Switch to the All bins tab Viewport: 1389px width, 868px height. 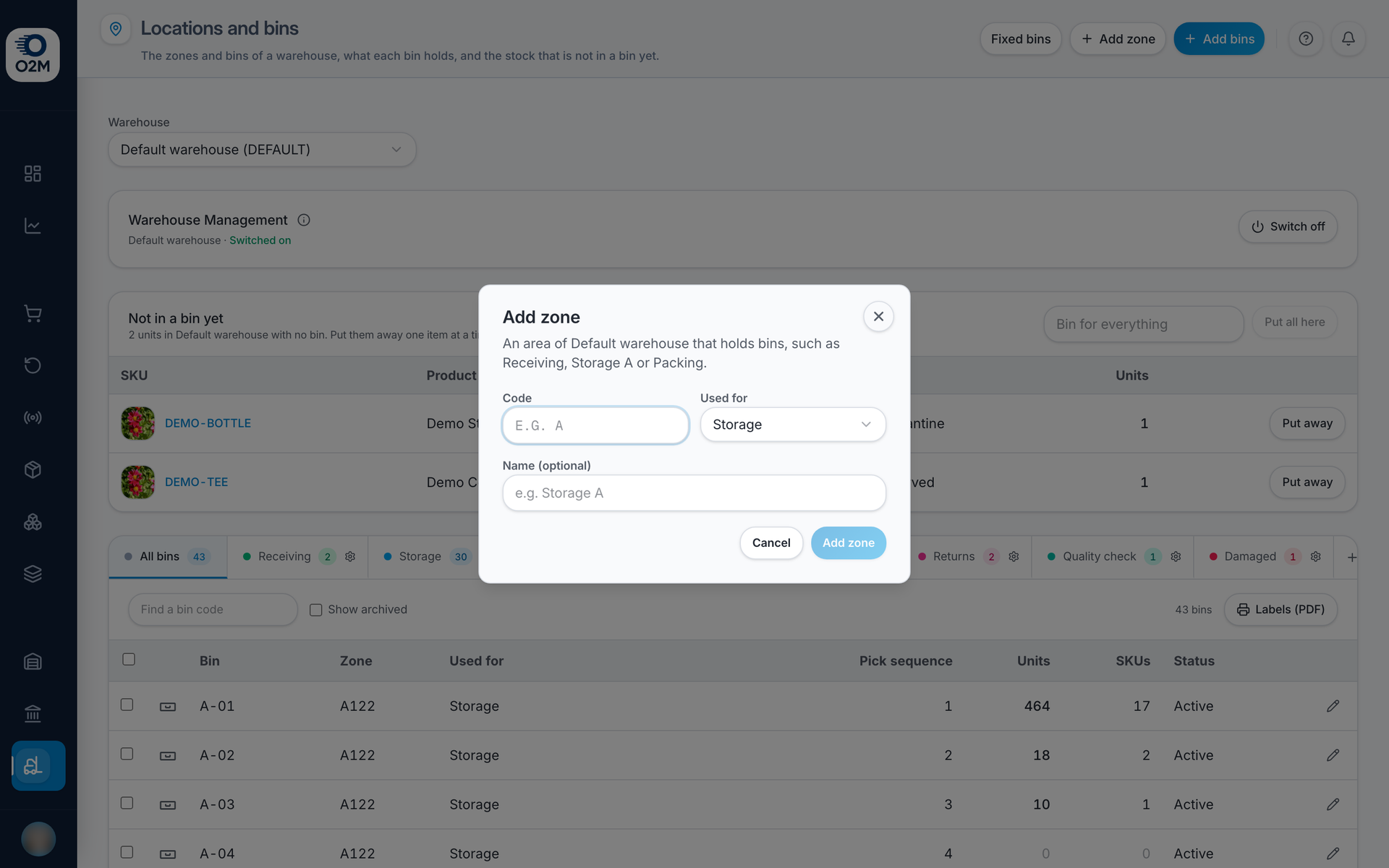pos(168,556)
